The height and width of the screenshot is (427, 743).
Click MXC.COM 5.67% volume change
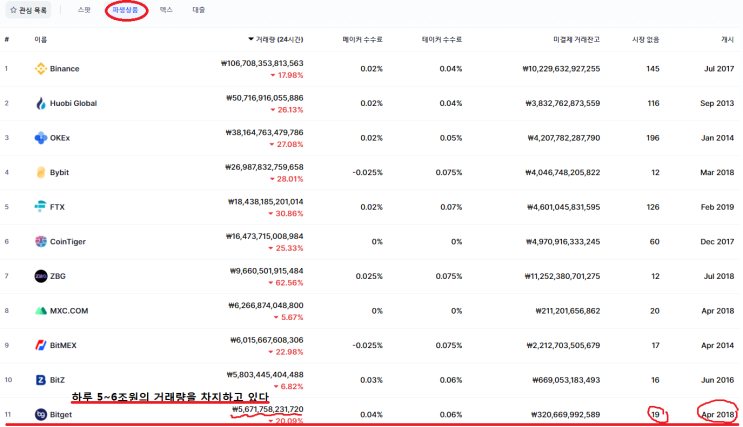click(288, 318)
